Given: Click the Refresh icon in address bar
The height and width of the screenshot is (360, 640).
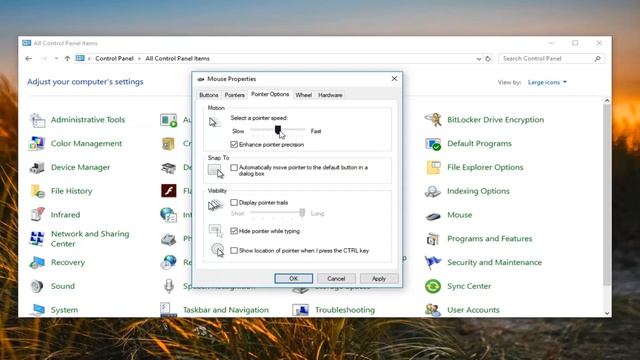Looking at the screenshot, I should [x=488, y=58].
